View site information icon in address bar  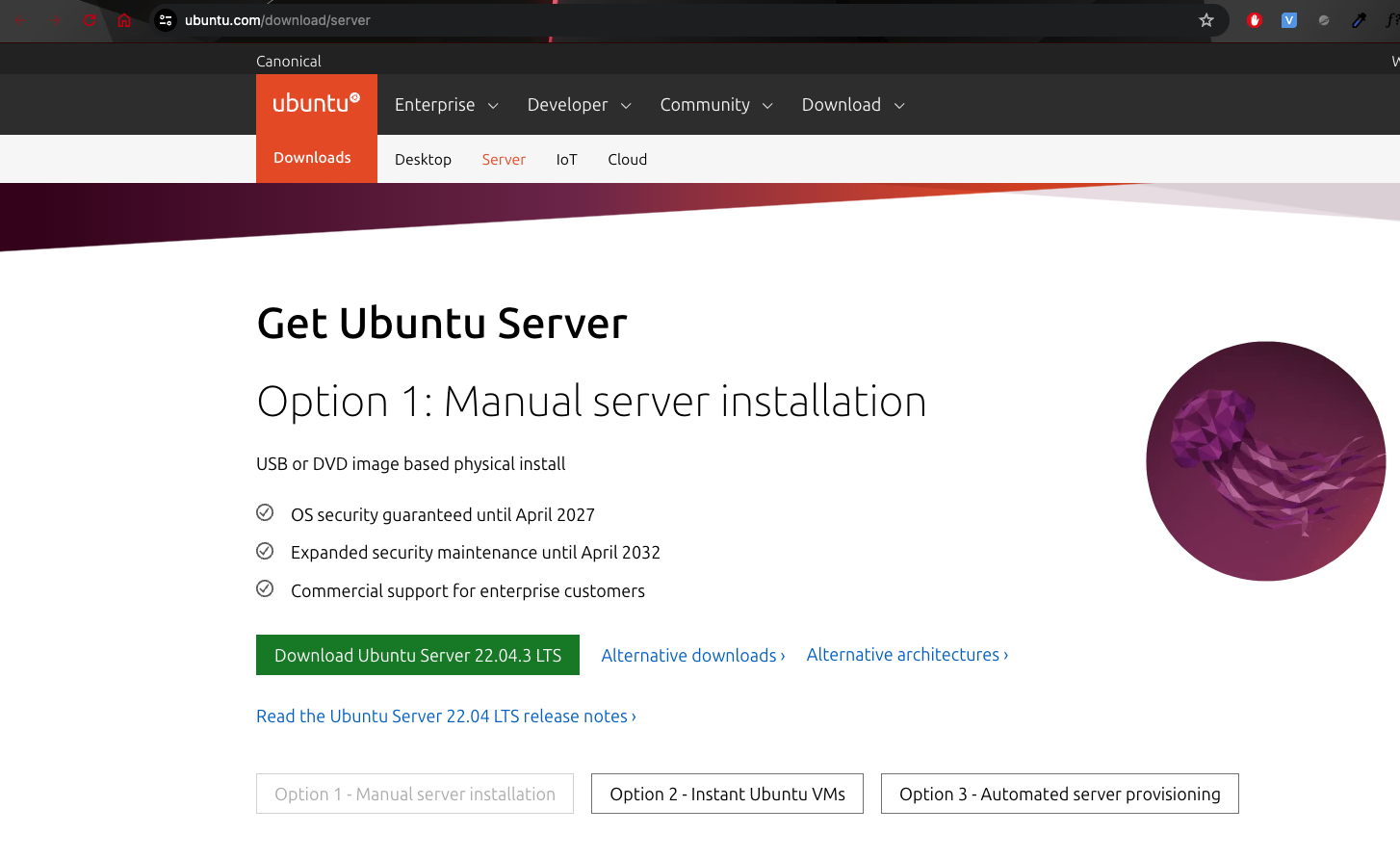click(x=166, y=20)
